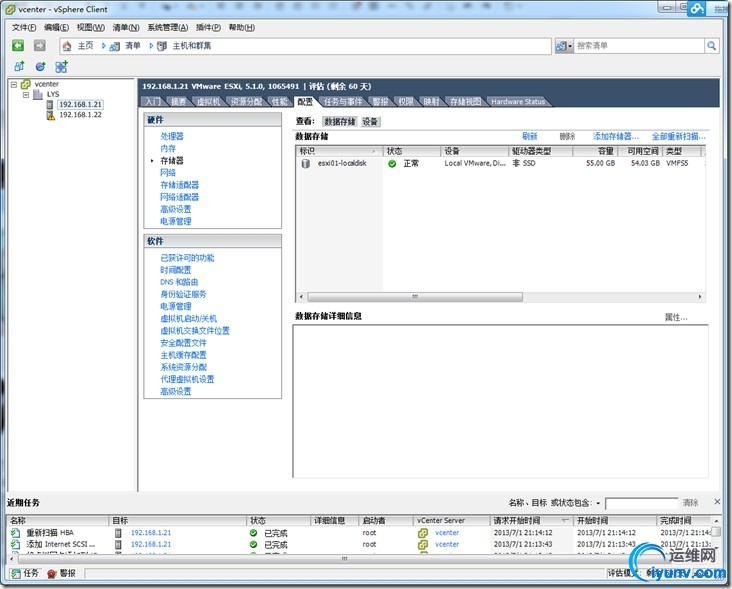Select the esxi01-localdisk datastore row
This screenshot has width=732, height=589.
tap(501, 163)
